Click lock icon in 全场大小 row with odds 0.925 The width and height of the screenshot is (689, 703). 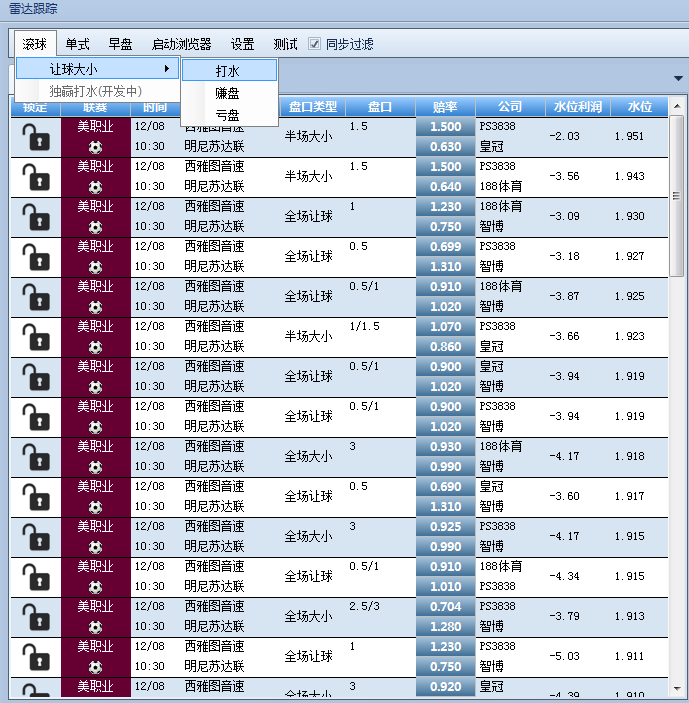pos(36,537)
